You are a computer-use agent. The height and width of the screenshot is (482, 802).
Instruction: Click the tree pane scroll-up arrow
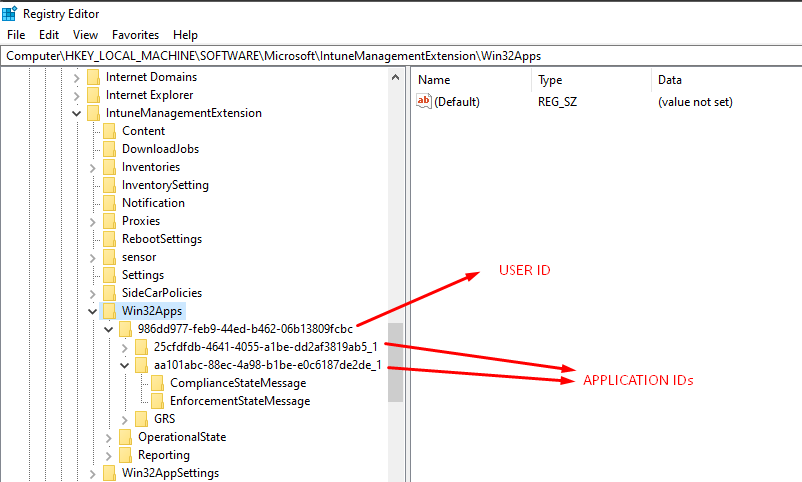[x=395, y=77]
